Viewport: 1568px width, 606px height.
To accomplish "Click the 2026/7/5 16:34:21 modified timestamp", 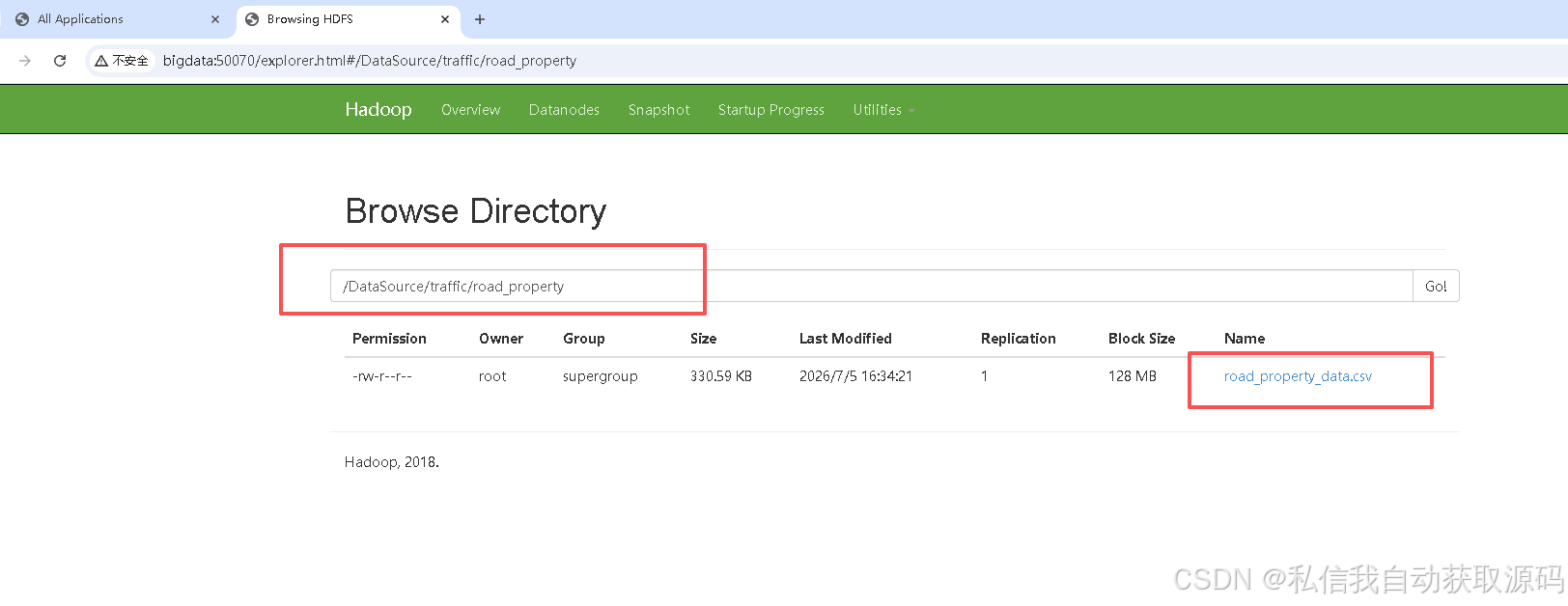I will pyautogui.click(x=856, y=376).
